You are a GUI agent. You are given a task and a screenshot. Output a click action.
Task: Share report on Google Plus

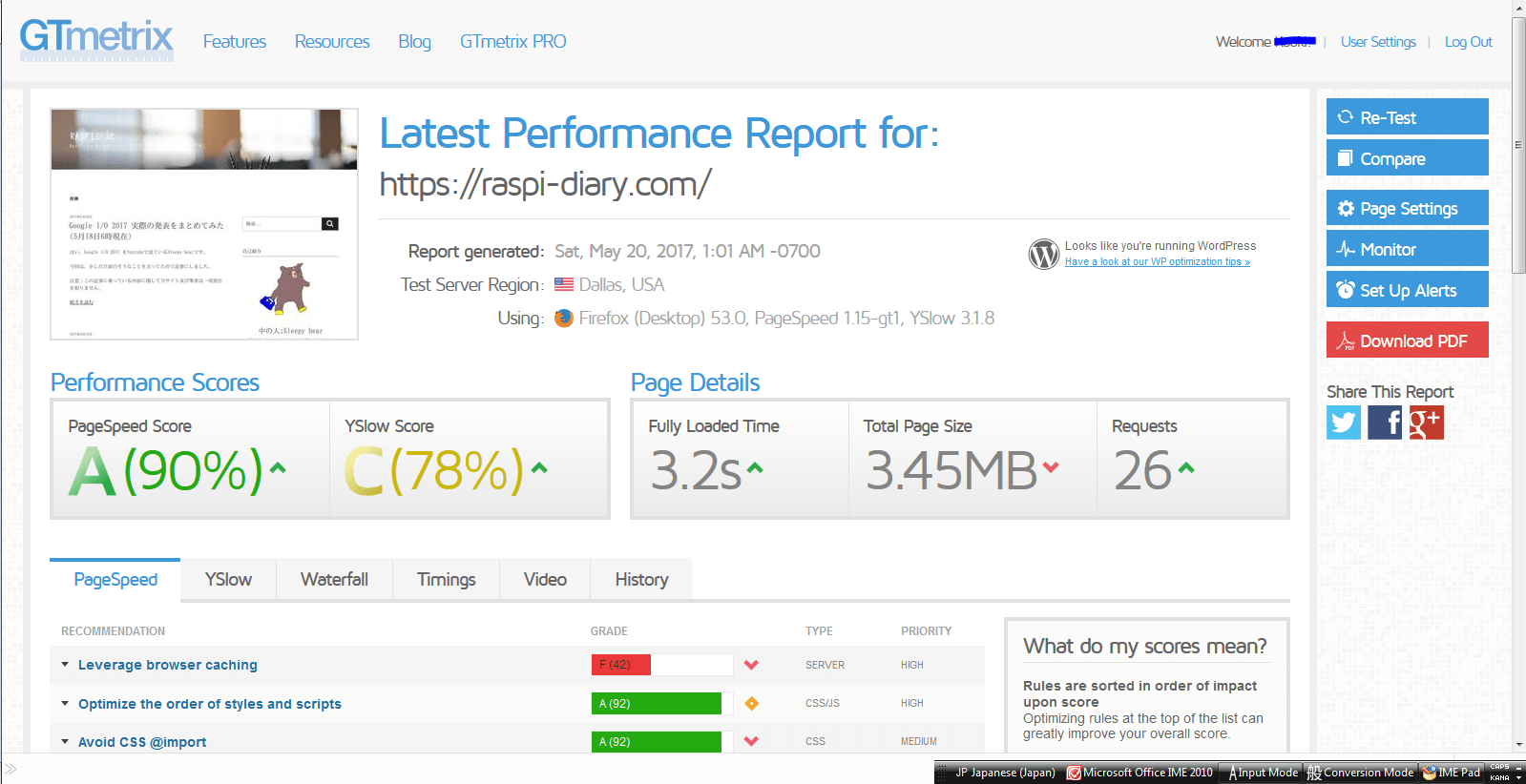[x=1427, y=423]
